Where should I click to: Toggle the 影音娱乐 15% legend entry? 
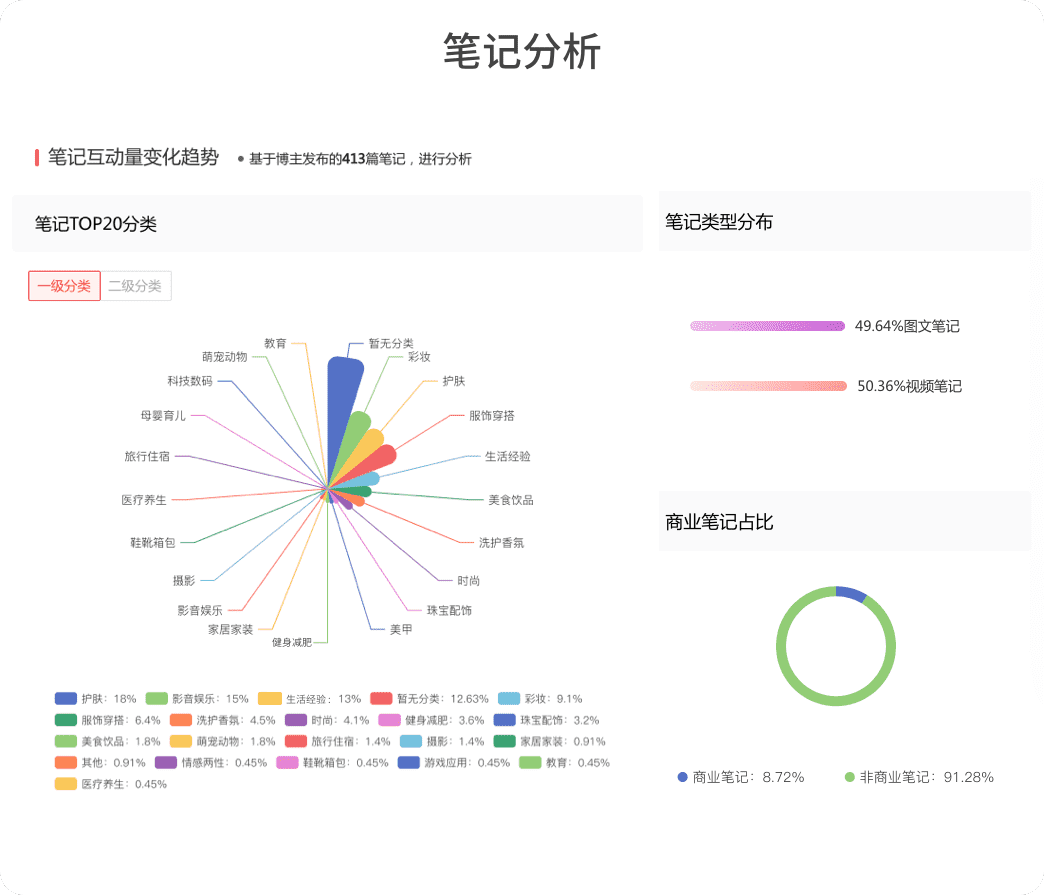[197, 698]
